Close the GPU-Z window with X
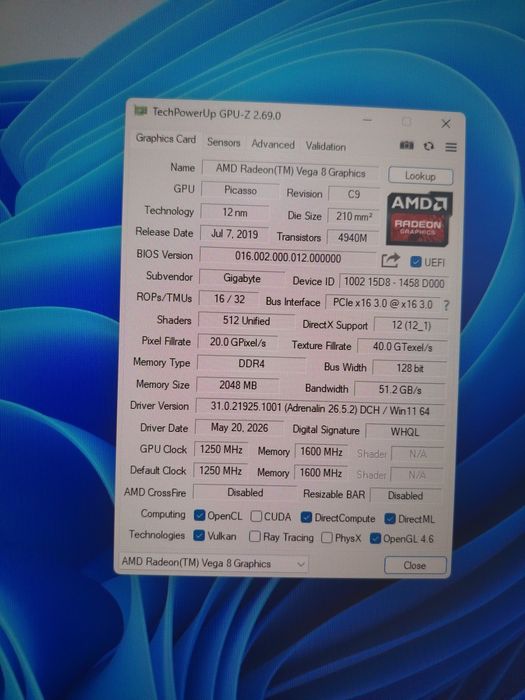 446,124
